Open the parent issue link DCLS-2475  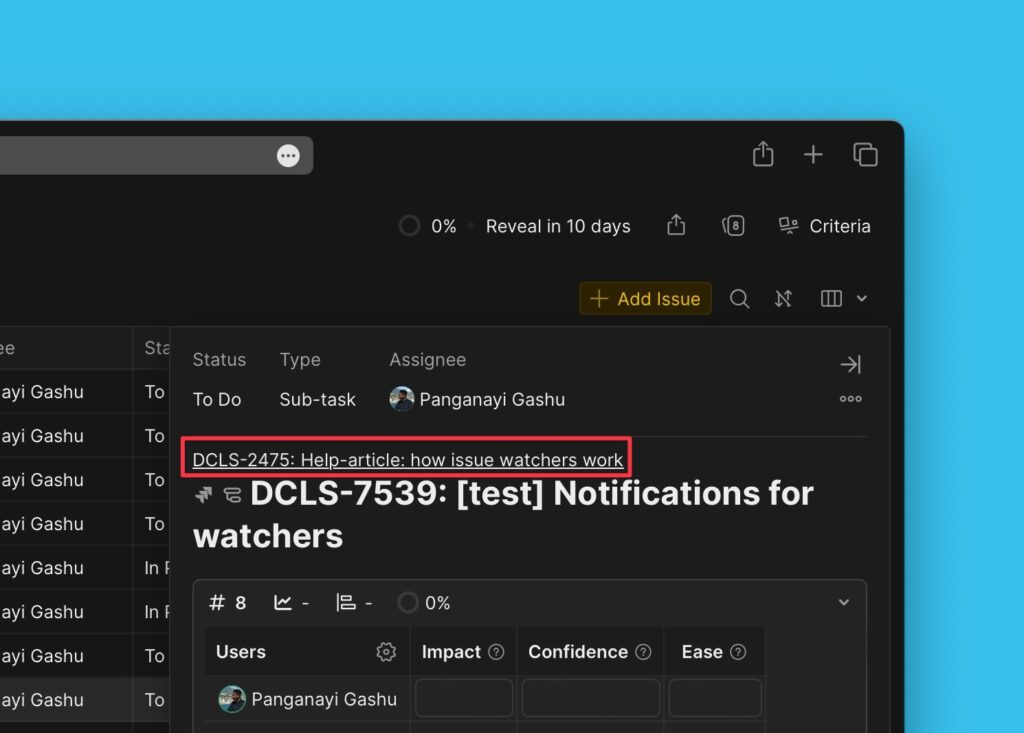coord(407,460)
